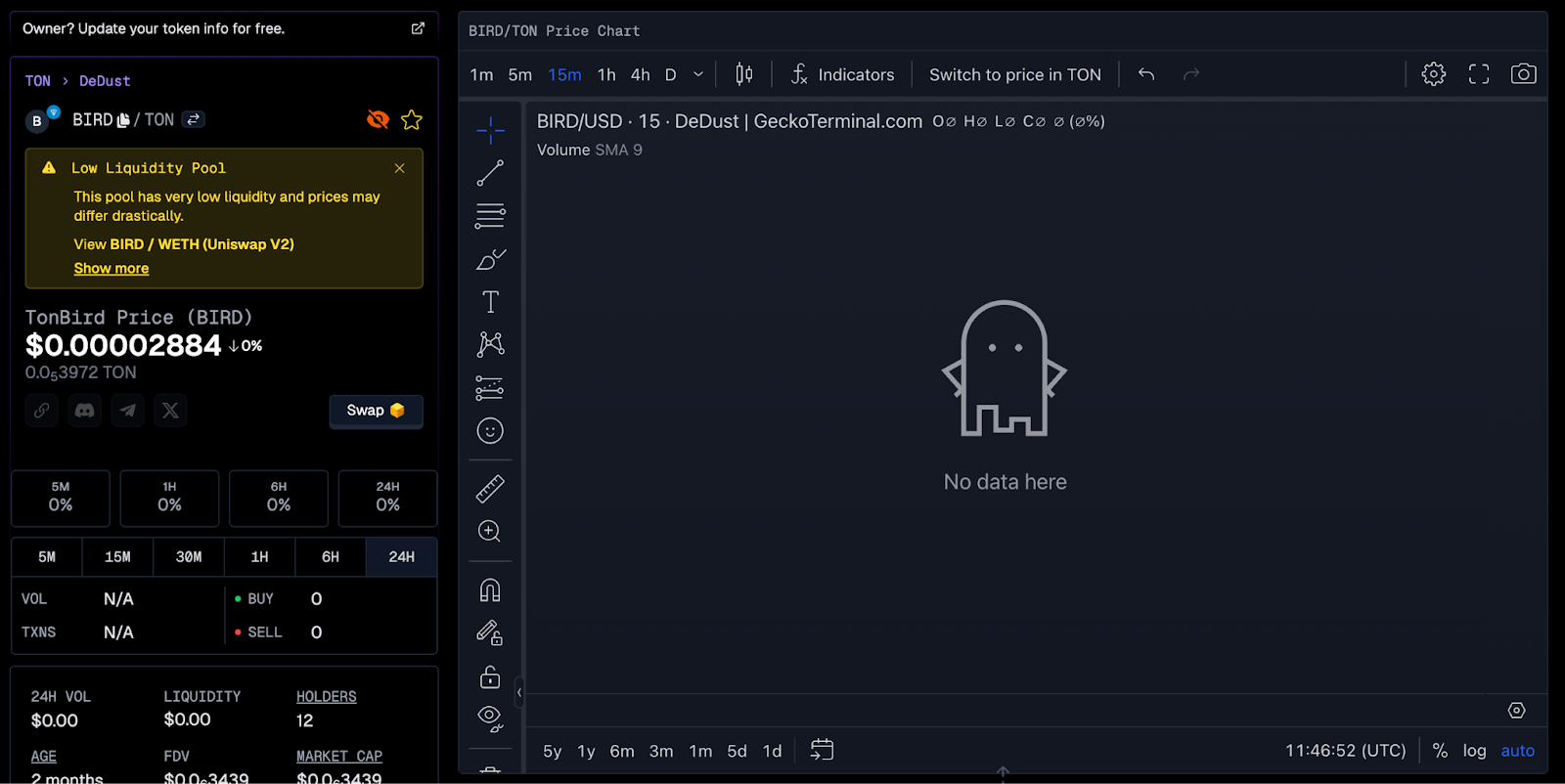Toggle stay in drawing mode
Screen dimensions: 1565x784
[490, 633]
